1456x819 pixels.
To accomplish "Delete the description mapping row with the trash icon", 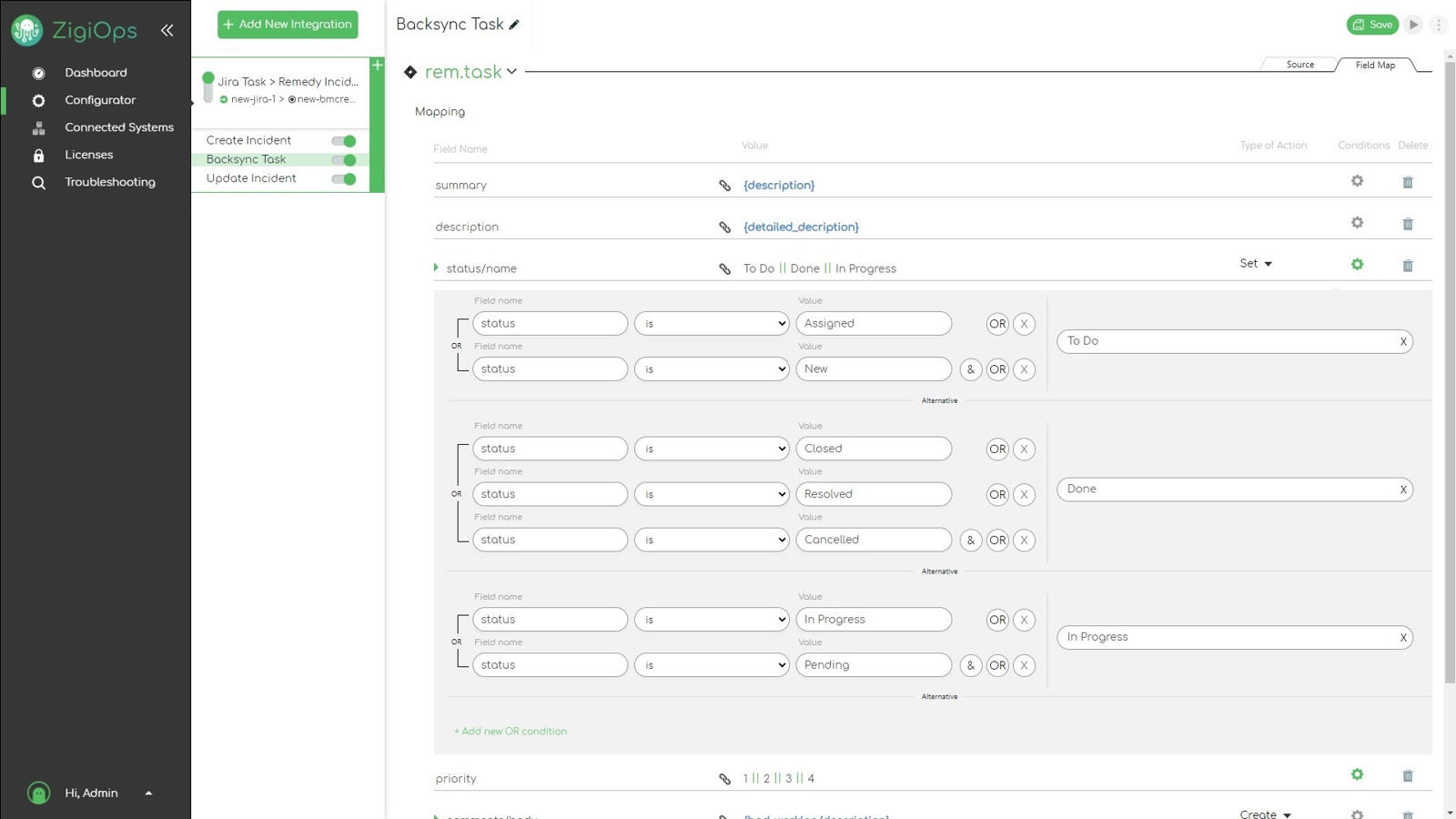I will 1407,223.
